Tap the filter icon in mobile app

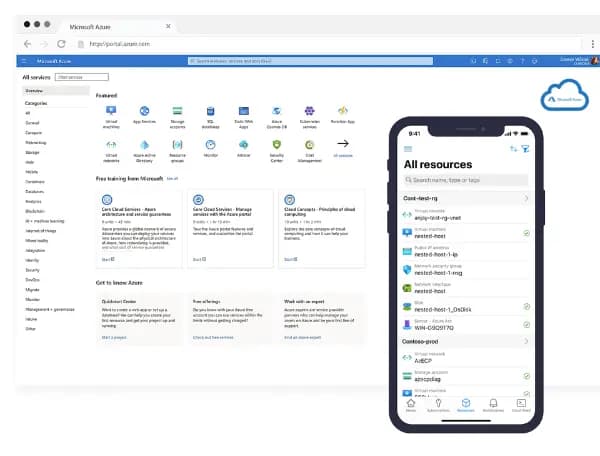(x=526, y=148)
